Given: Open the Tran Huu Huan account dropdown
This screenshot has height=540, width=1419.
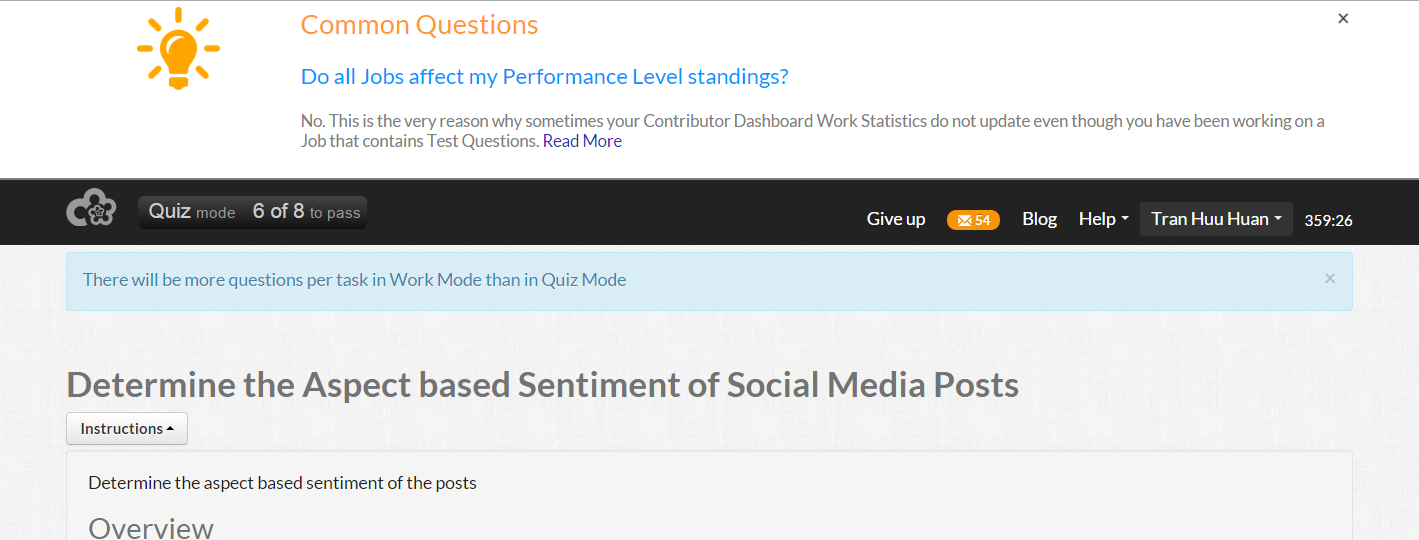Looking at the screenshot, I should [x=1215, y=219].
